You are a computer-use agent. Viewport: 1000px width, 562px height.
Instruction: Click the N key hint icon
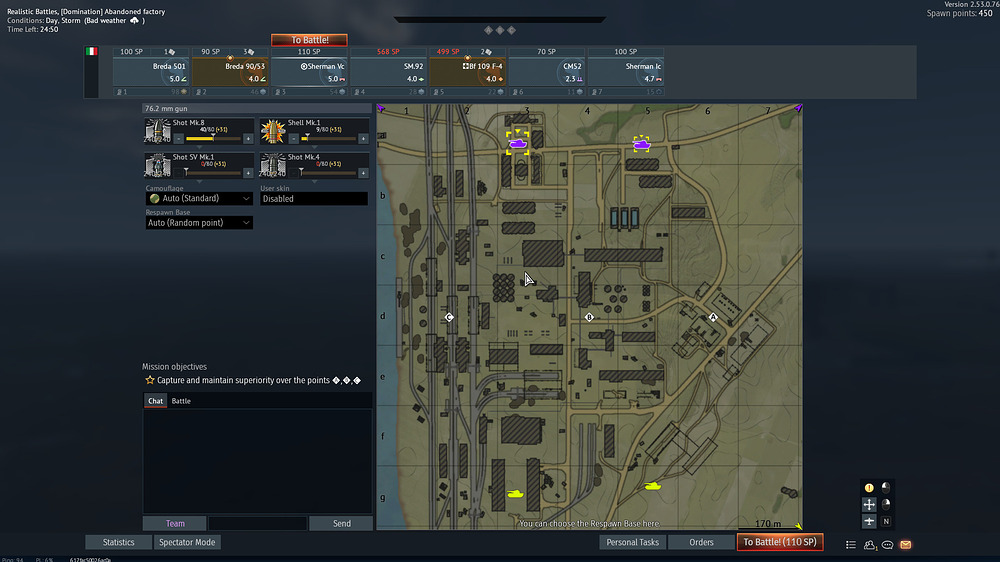point(886,521)
